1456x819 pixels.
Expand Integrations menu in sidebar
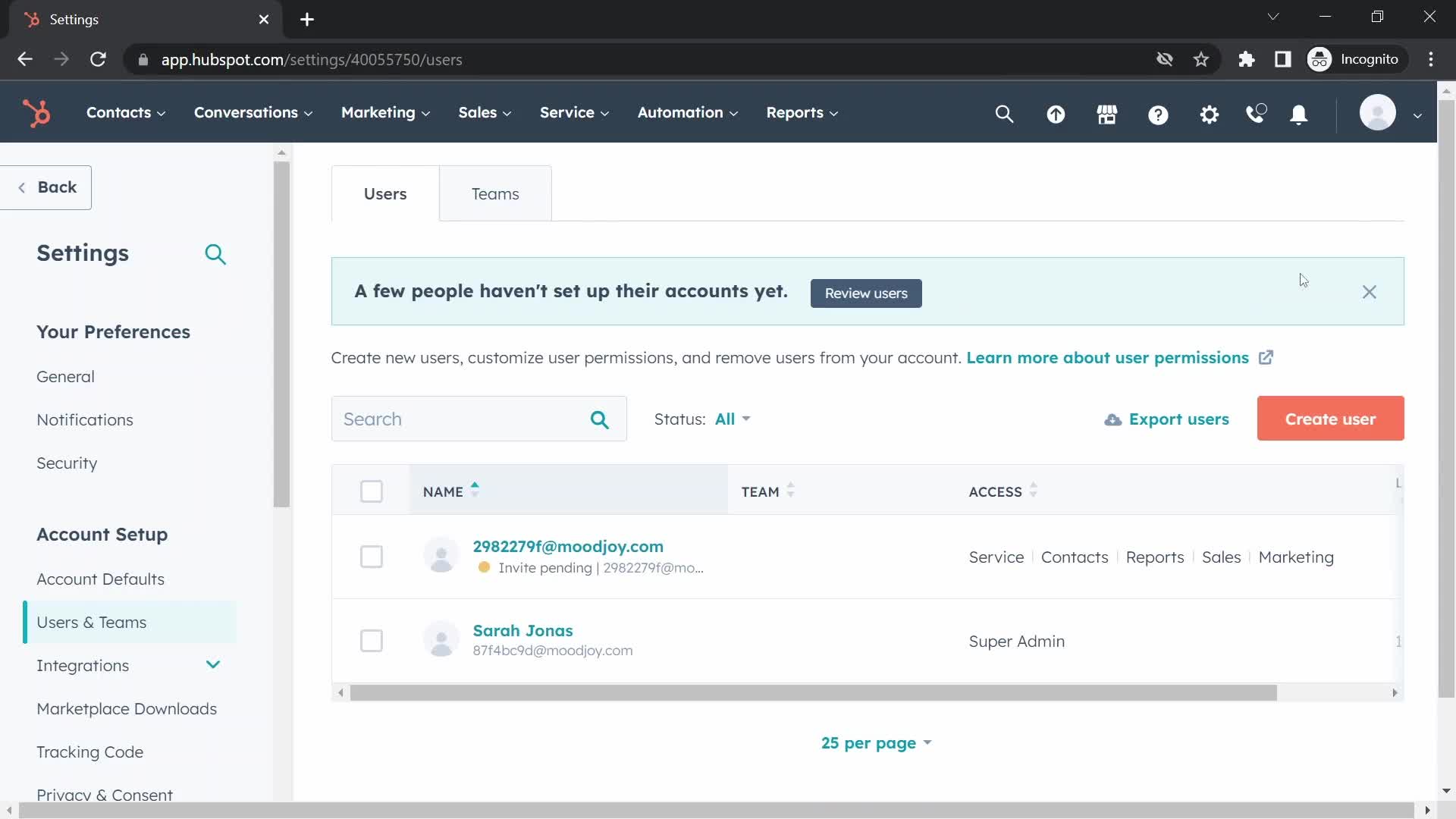[x=213, y=664]
